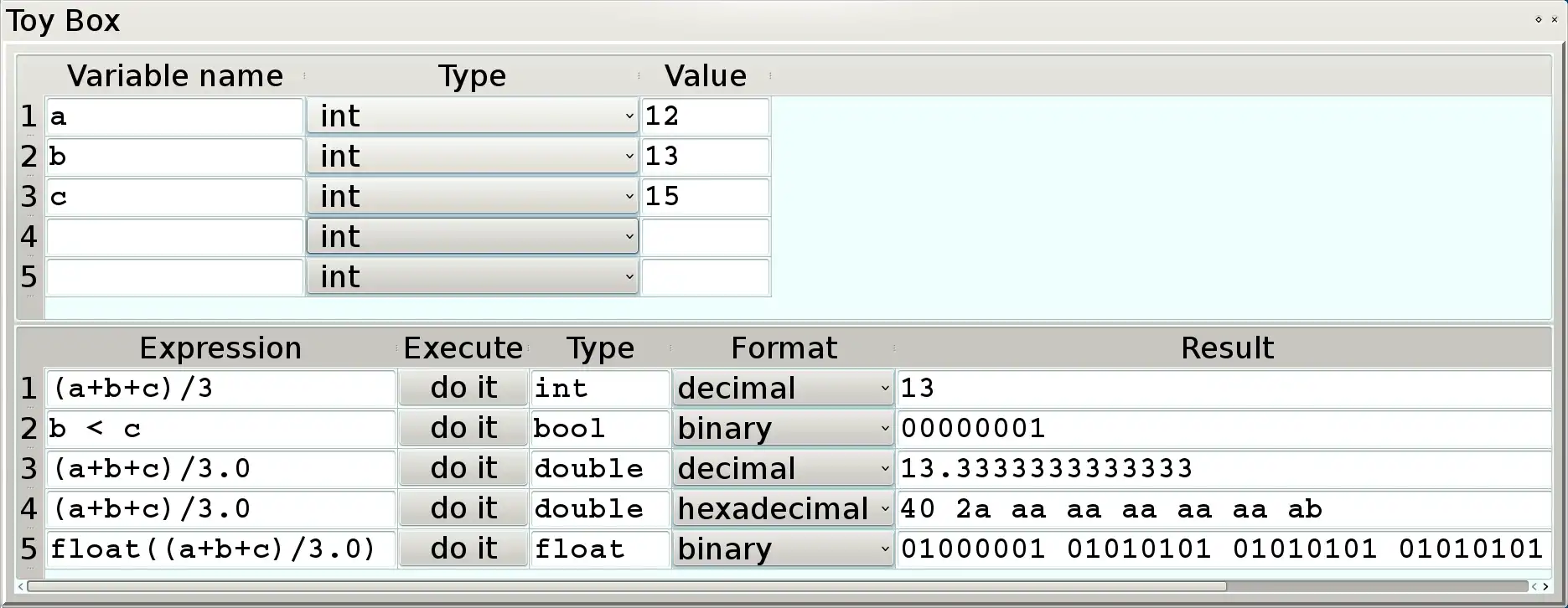Click the float panel diamond icon in the title bar
This screenshot has width=1568, height=608.
(x=1539, y=19)
